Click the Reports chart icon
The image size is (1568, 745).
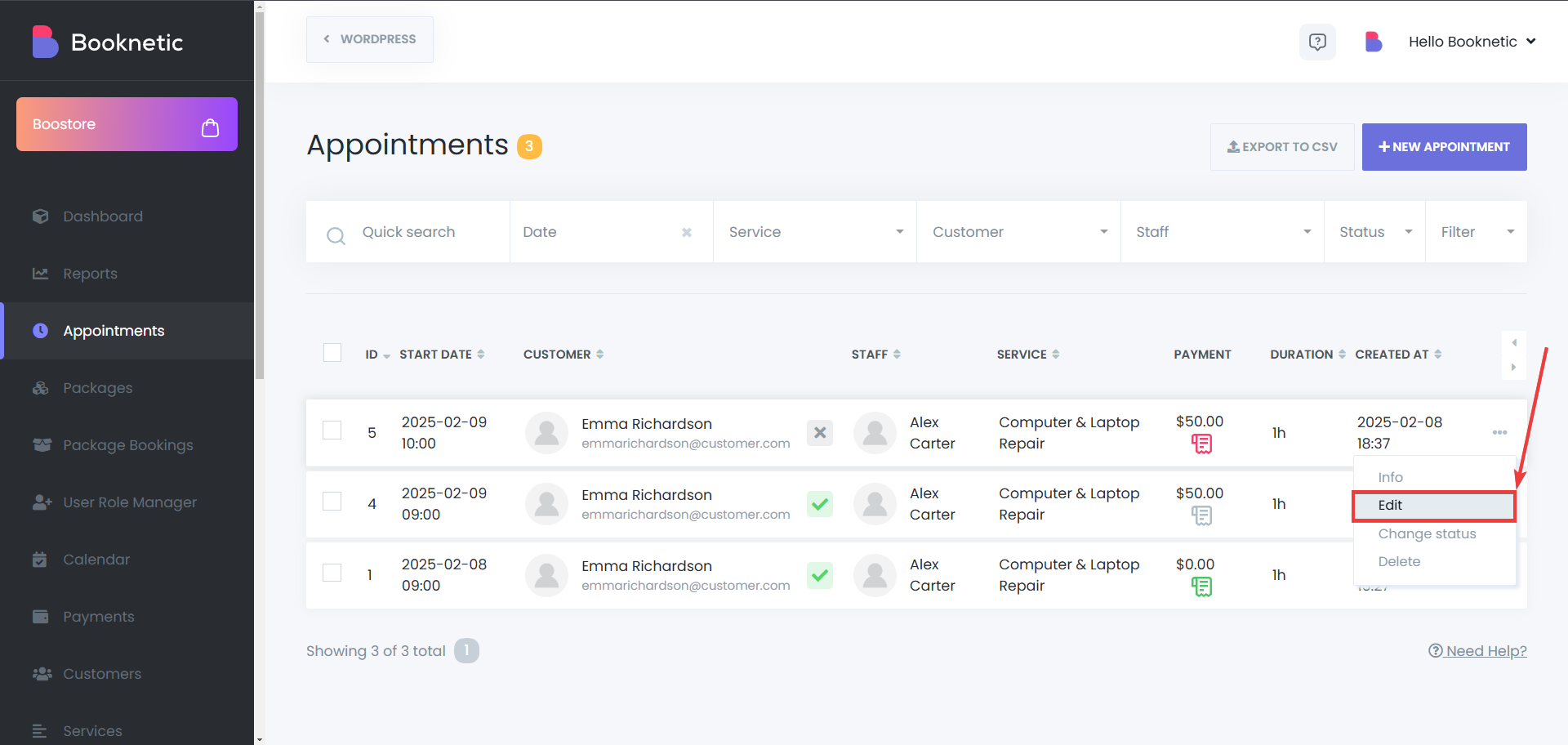[40, 274]
